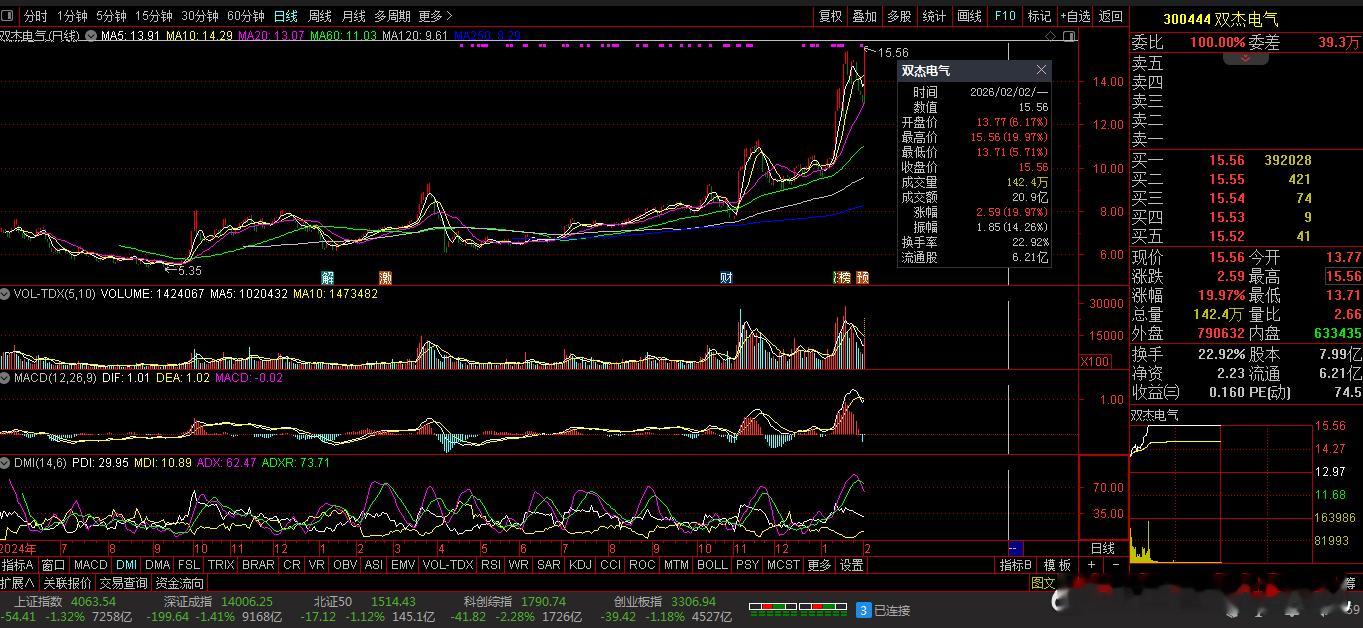
Task: Toggle the DMI indicator panel arrow
Action: click(x=5, y=463)
